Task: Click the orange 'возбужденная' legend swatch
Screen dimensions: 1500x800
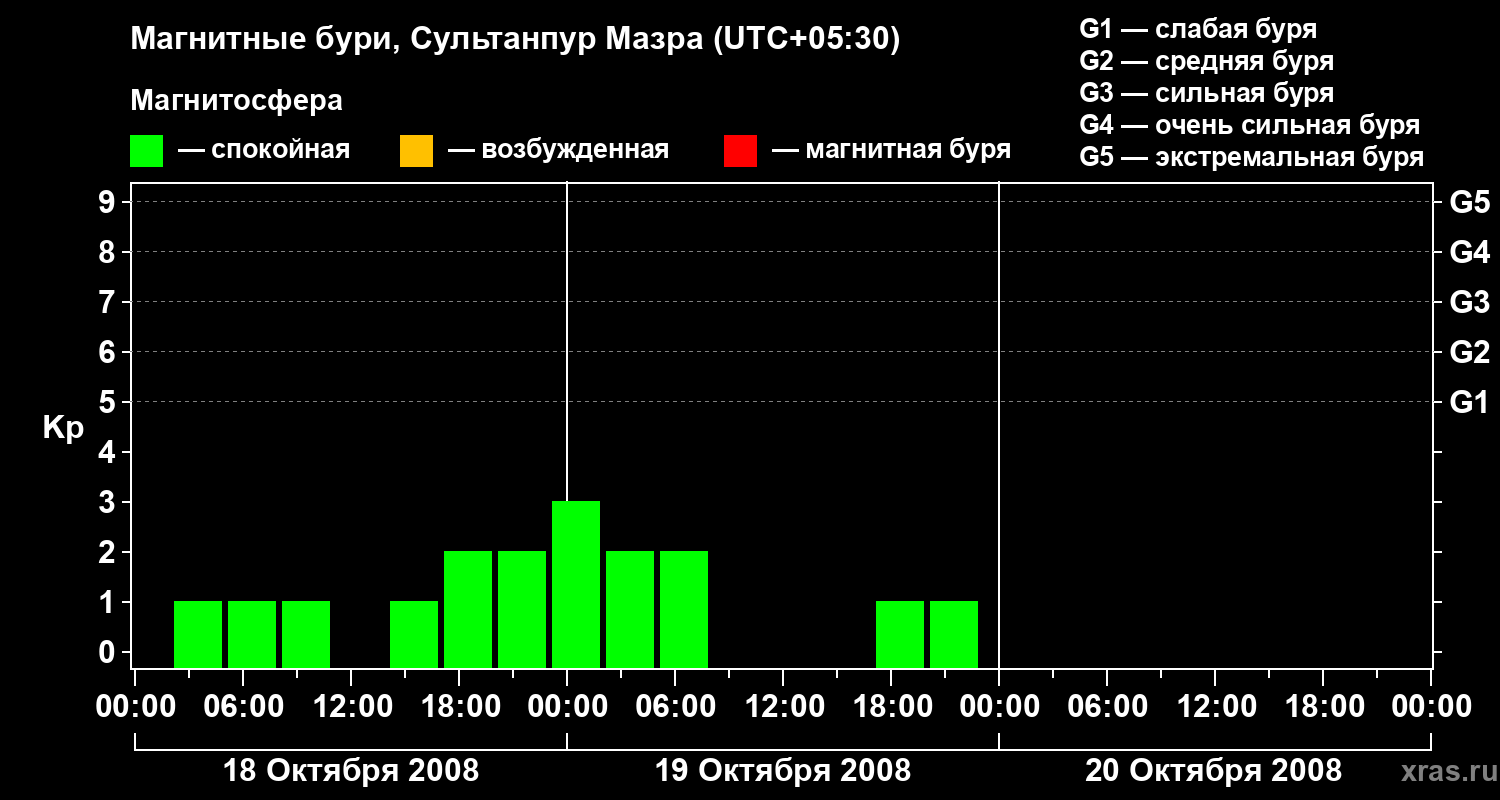Action: 416,151
